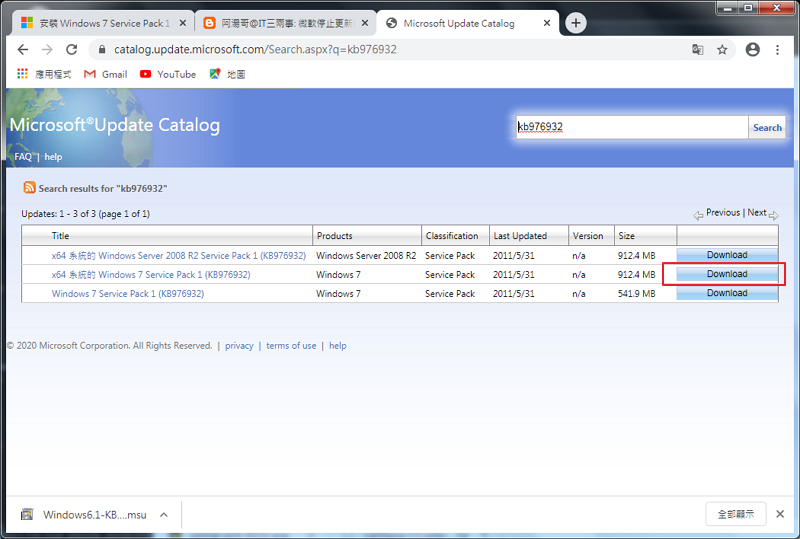Open the Chrome three-dot menu
800x539 pixels.
(x=778, y=50)
